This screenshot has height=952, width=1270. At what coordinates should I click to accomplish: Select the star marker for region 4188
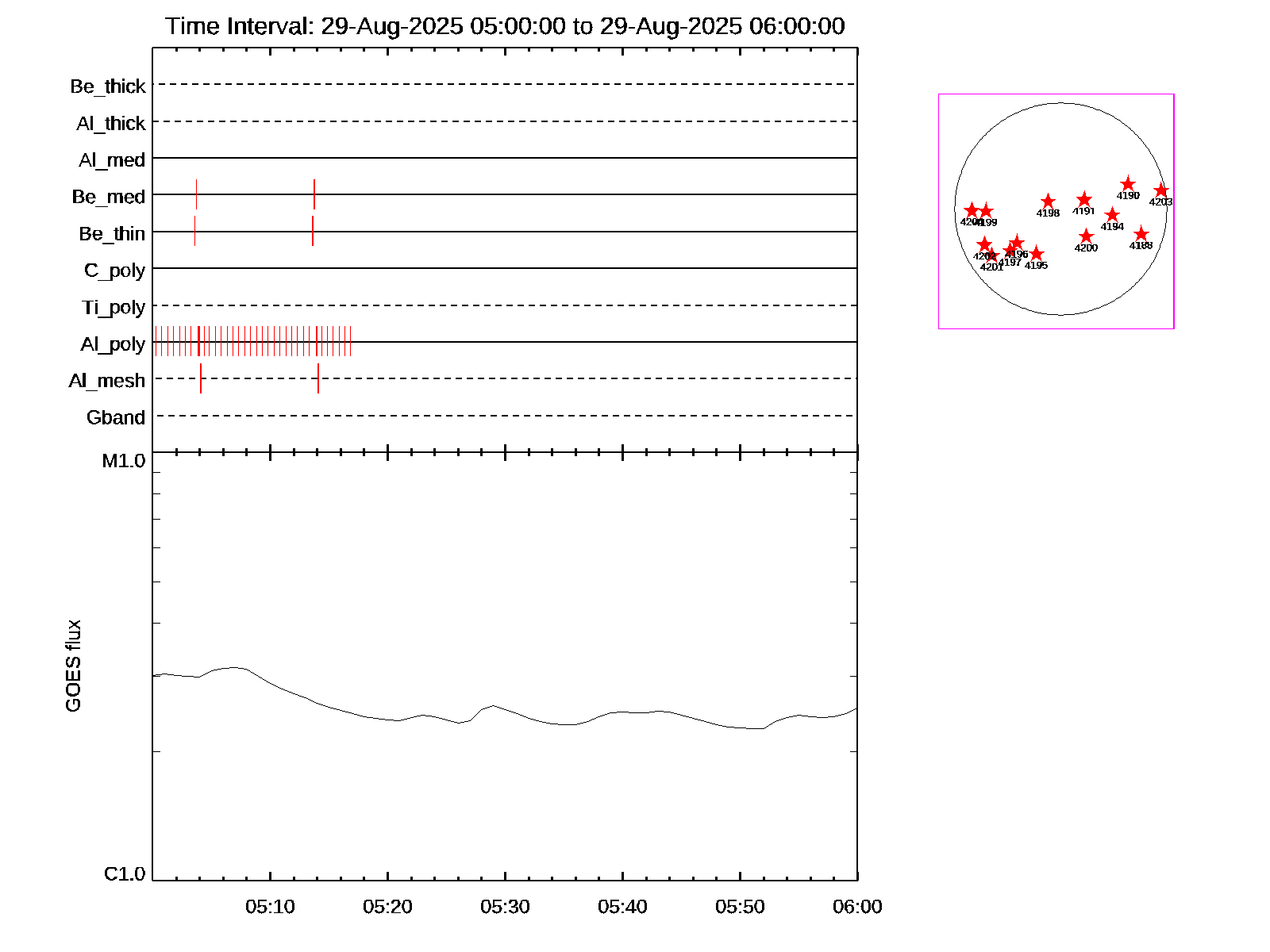pyautogui.click(x=1141, y=234)
